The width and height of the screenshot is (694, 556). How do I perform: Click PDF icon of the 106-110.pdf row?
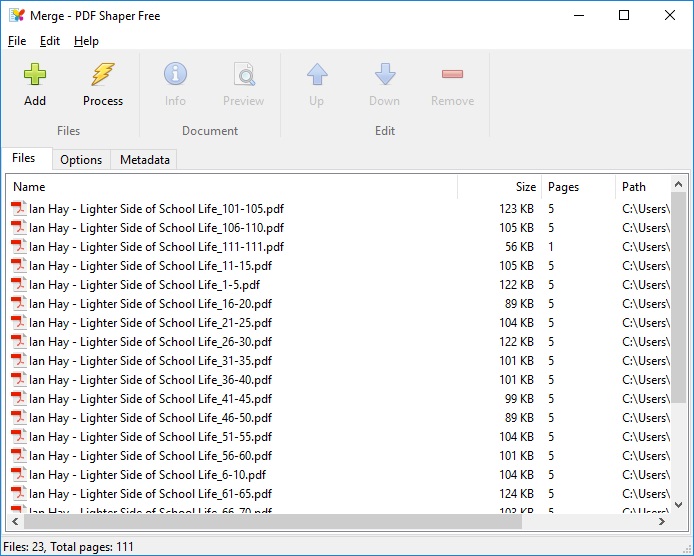[x=19, y=228]
